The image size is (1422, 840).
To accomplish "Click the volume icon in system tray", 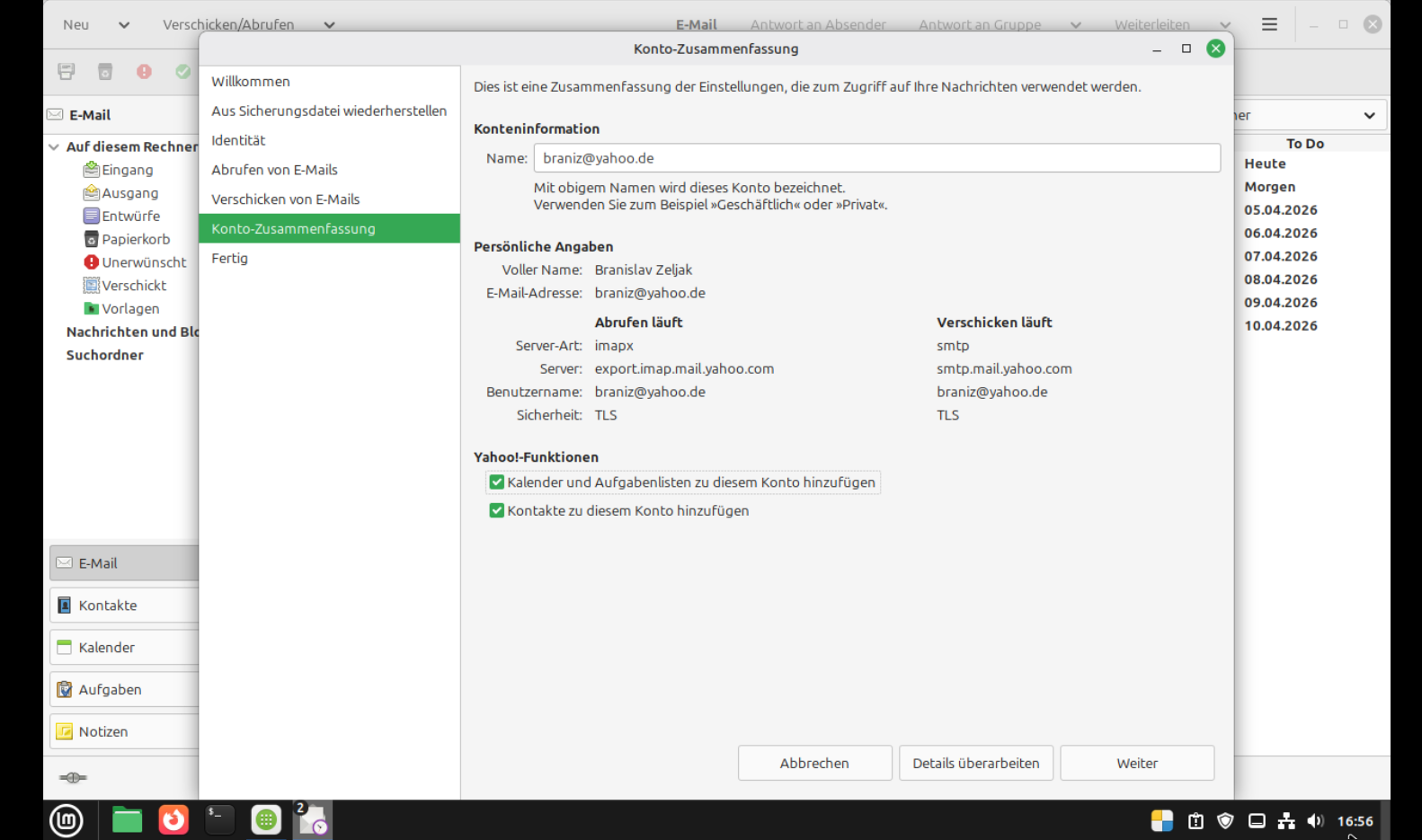I will tap(1315, 820).
